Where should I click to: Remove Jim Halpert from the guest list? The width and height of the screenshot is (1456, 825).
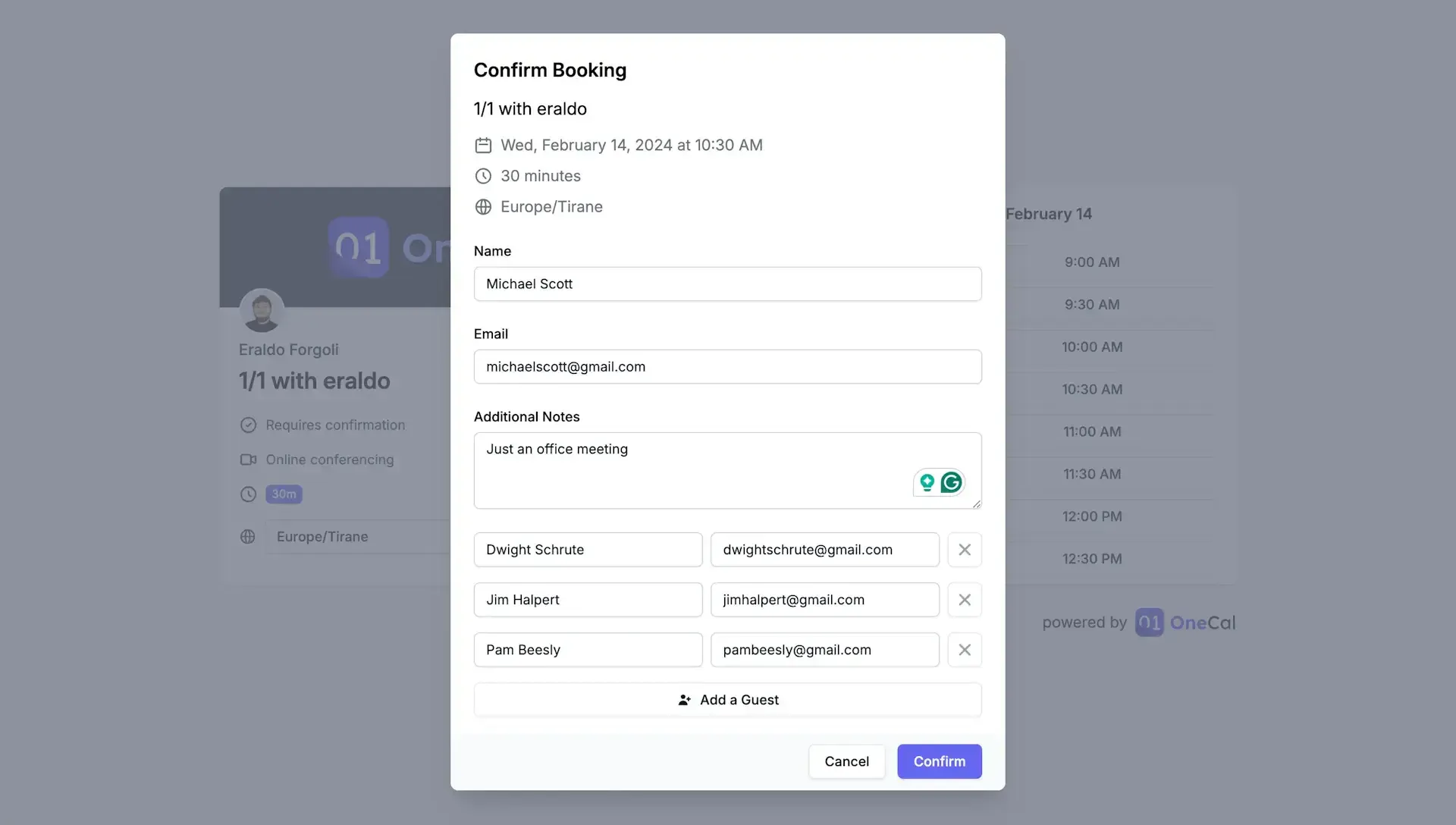964,599
